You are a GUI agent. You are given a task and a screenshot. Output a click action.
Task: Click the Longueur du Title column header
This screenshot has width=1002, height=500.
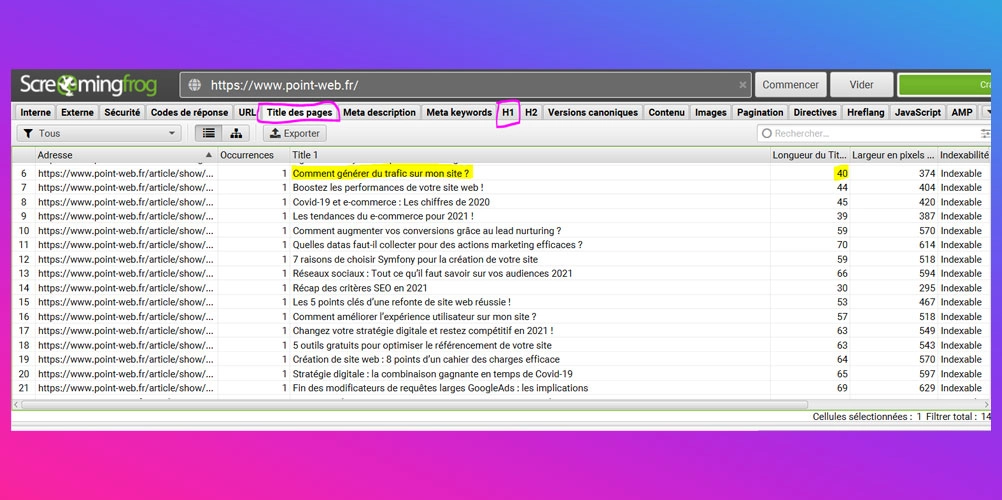coord(810,155)
